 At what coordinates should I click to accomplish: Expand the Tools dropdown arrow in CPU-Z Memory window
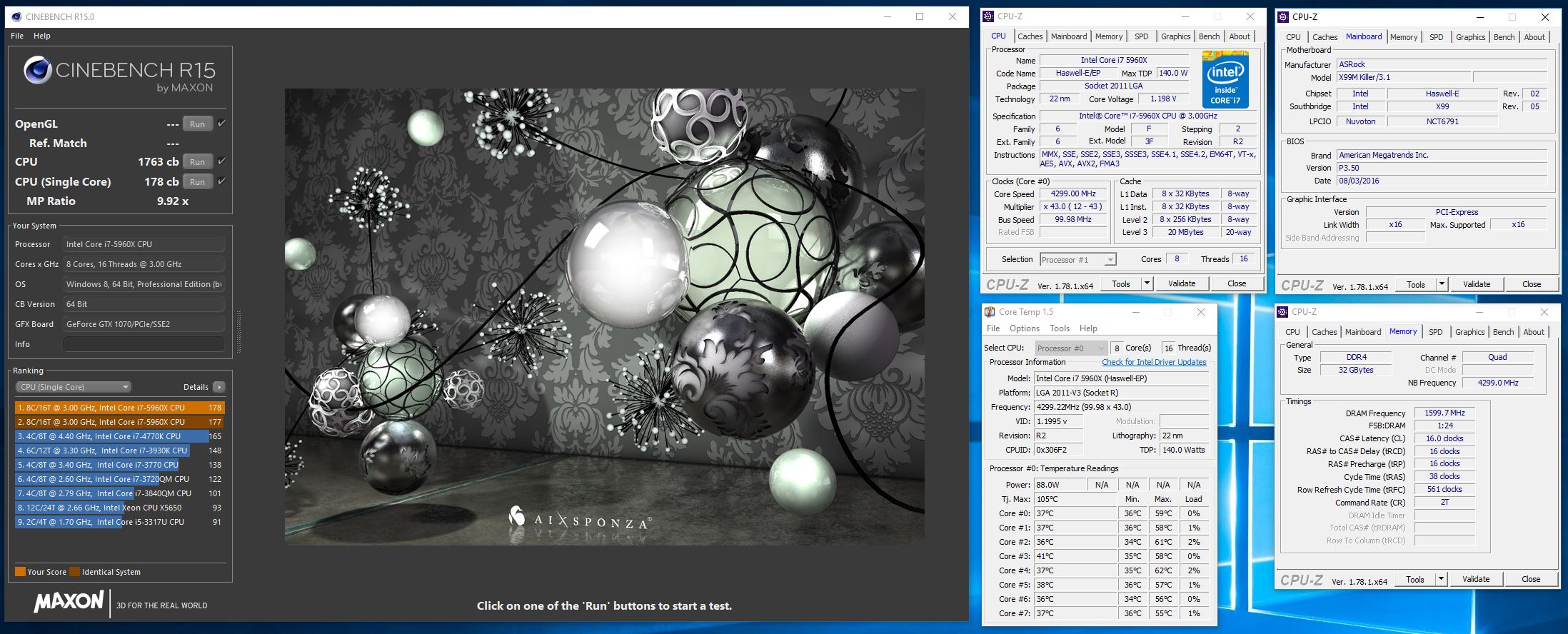point(1441,579)
